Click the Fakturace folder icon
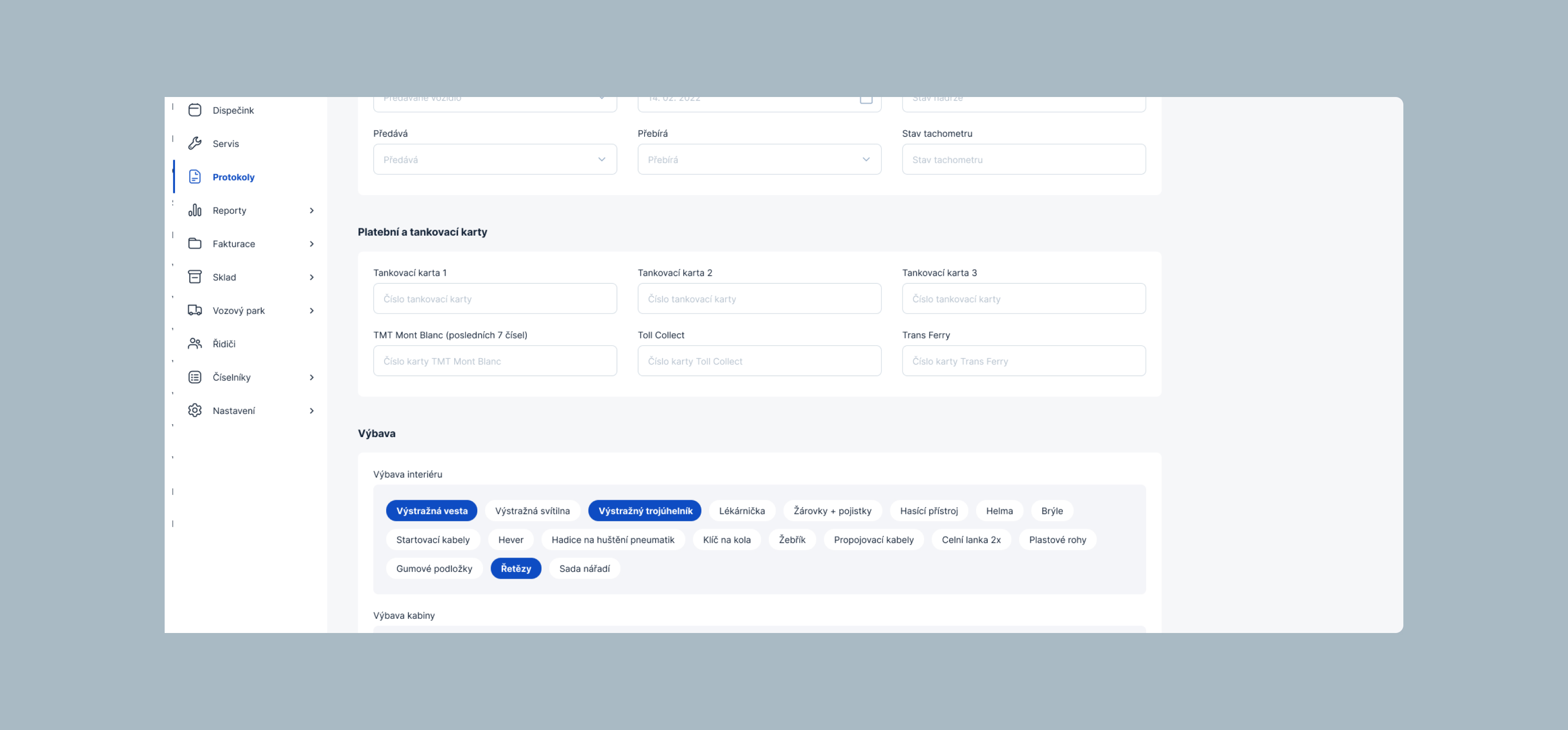The image size is (1568, 730). coord(195,243)
